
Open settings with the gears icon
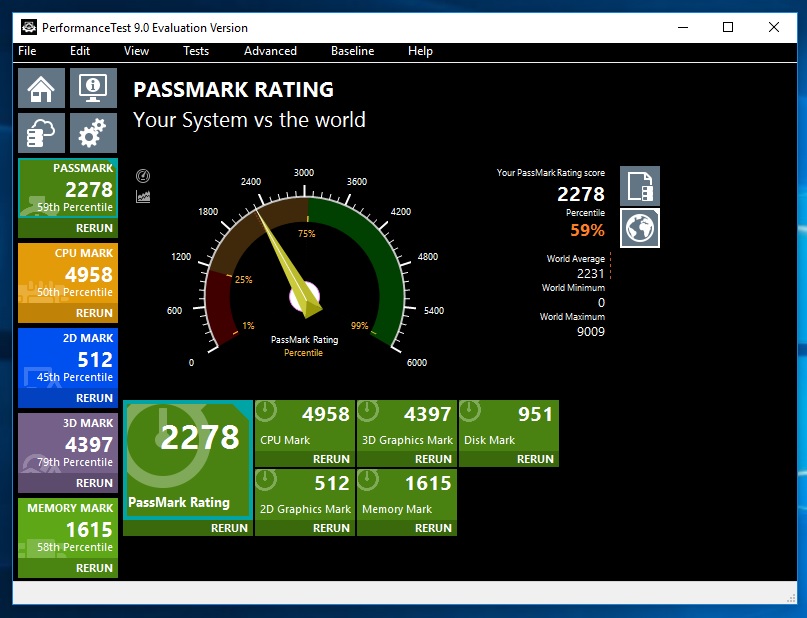click(93, 133)
